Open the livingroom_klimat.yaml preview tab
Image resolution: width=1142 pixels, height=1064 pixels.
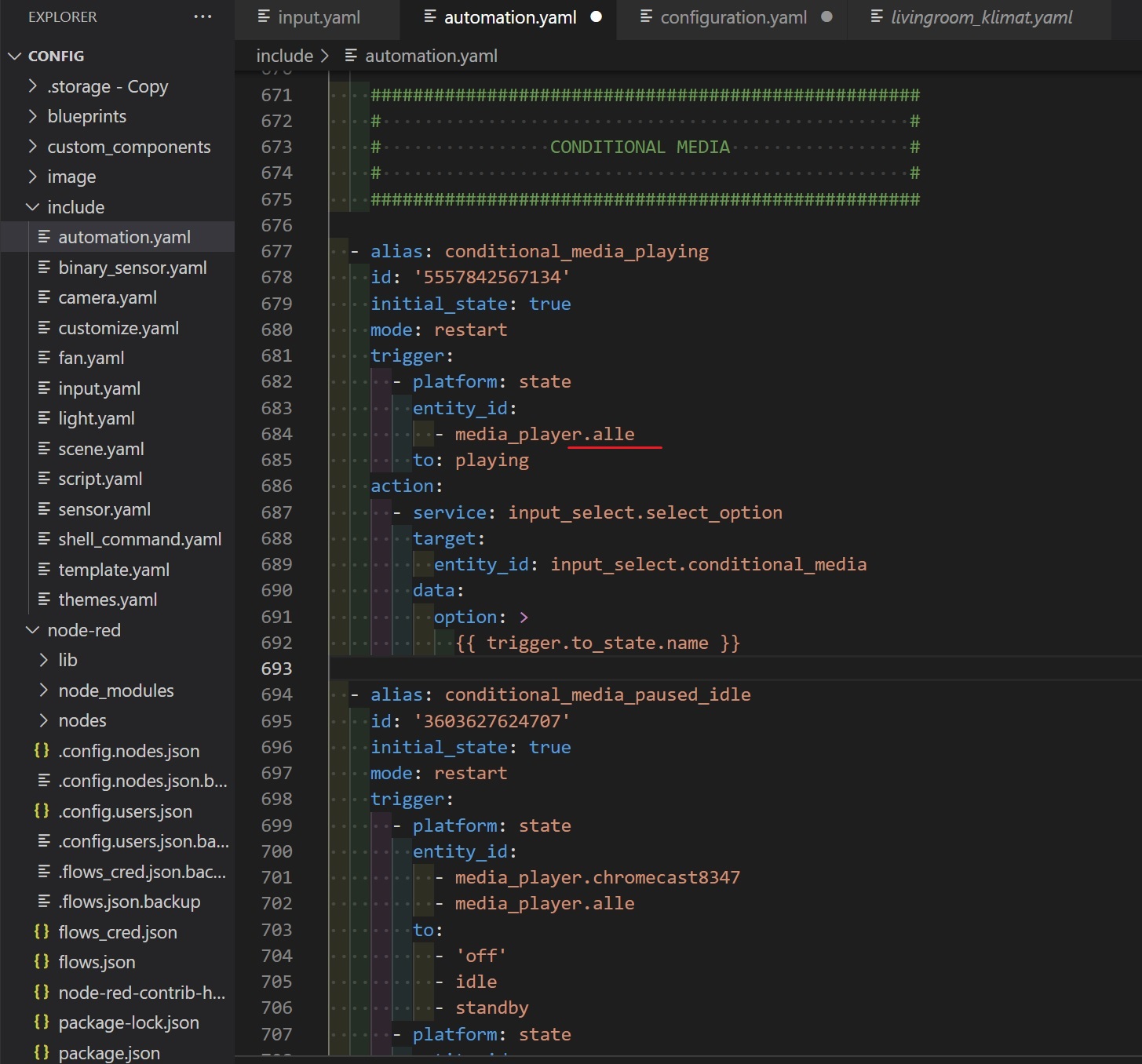coord(981,16)
